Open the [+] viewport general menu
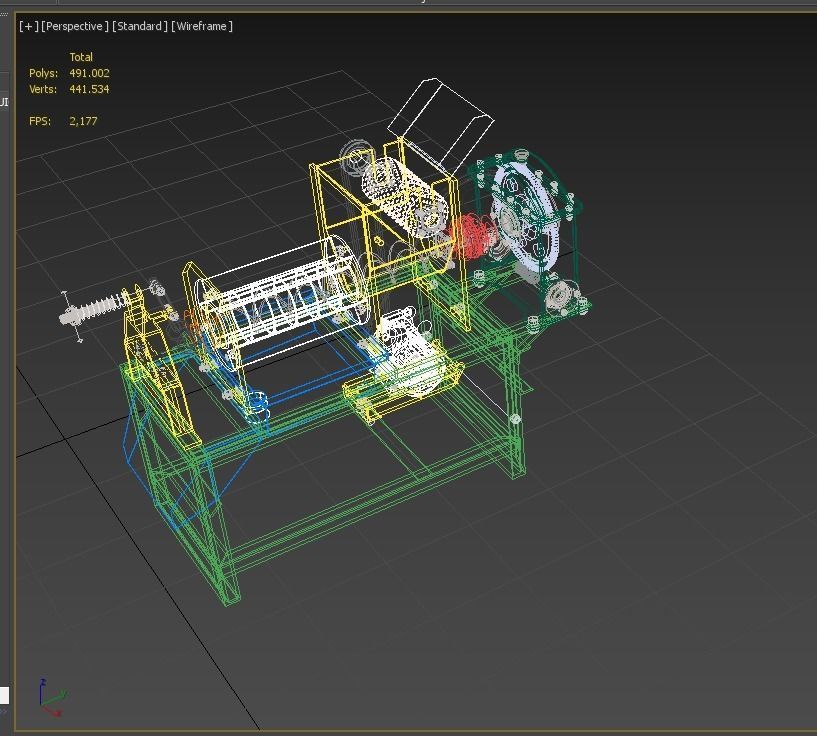Screen dimensions: 817x736 [x=29, y=26]
